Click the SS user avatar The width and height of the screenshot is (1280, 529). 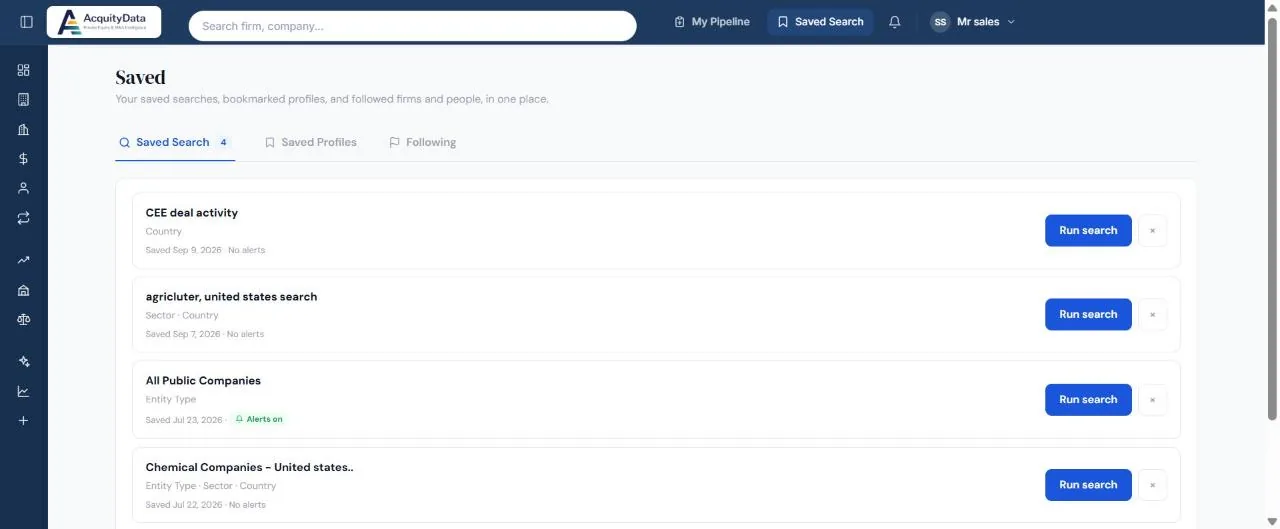940,22
